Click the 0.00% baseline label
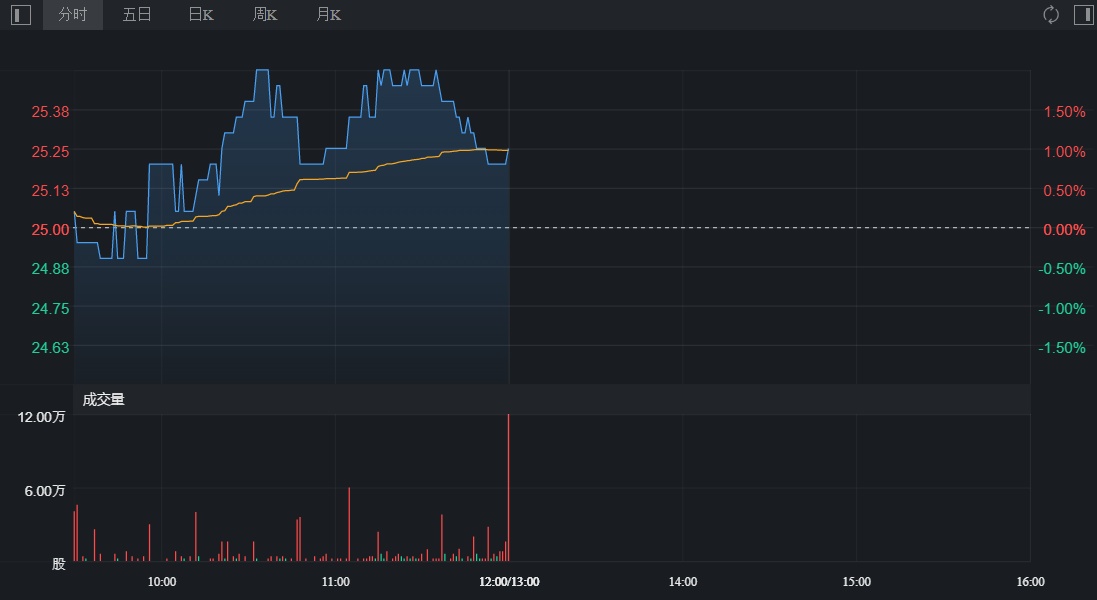The height and width of the screenshot is (600, 1097). (1064, 229)
